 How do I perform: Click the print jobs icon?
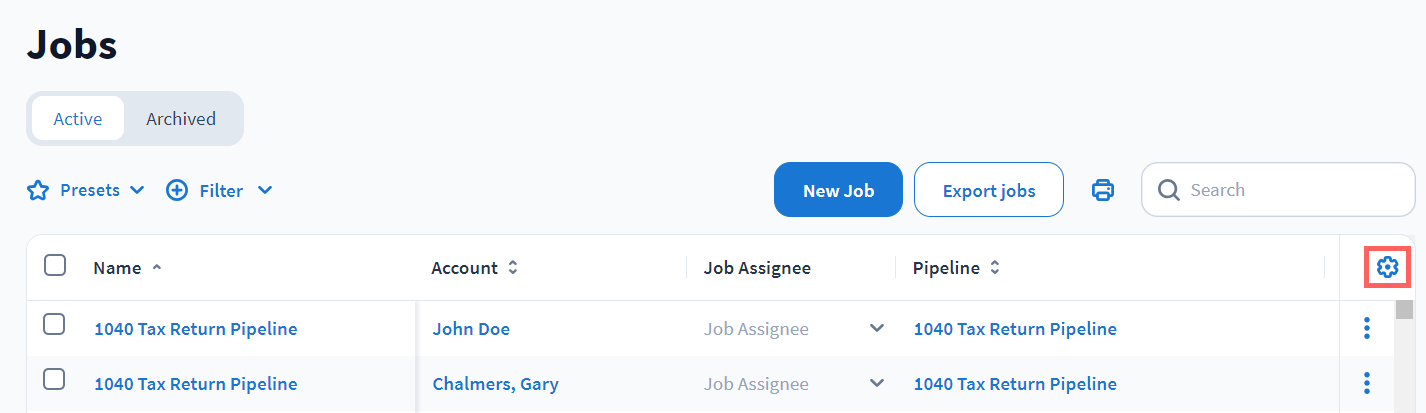click(1102, 190)
